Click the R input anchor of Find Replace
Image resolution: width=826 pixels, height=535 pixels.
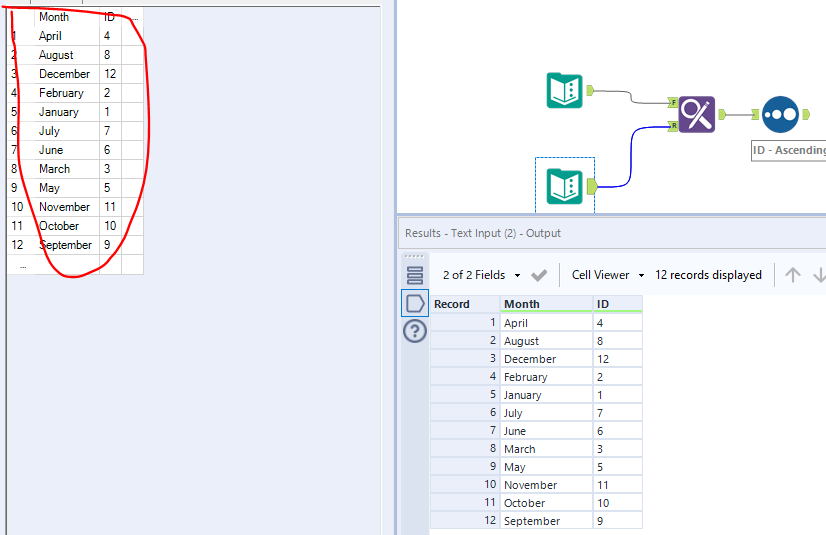(673, 126)
